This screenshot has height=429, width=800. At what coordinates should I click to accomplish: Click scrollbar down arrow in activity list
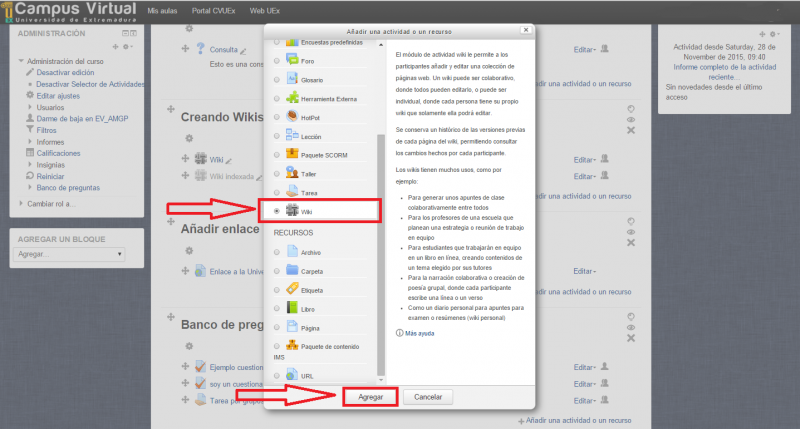[x=381, y=380]
